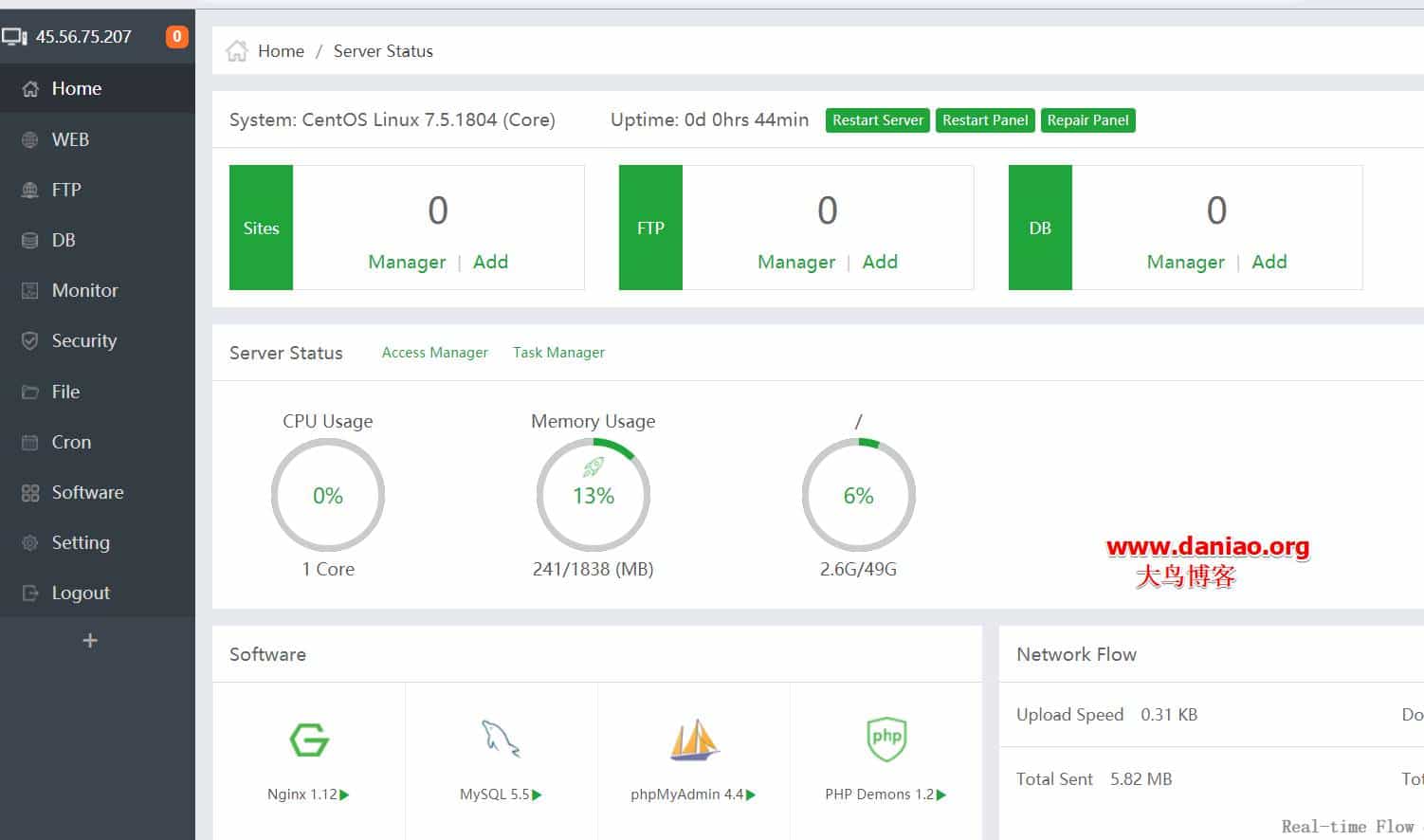Click Add under the Sites counter
The height and width of the screenshot is (840, 1424).
click(490, 263)
